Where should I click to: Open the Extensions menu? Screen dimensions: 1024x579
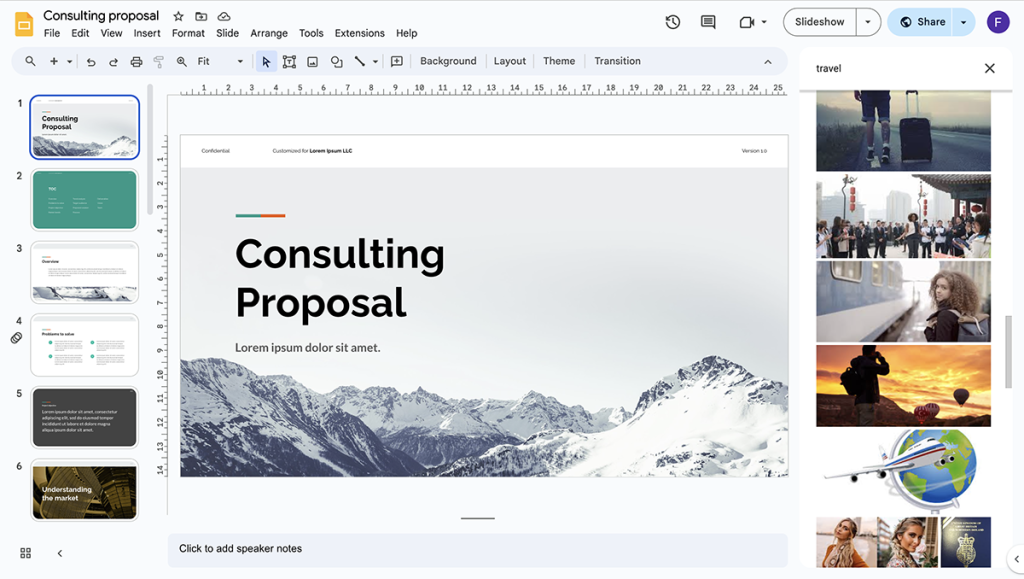359,33
